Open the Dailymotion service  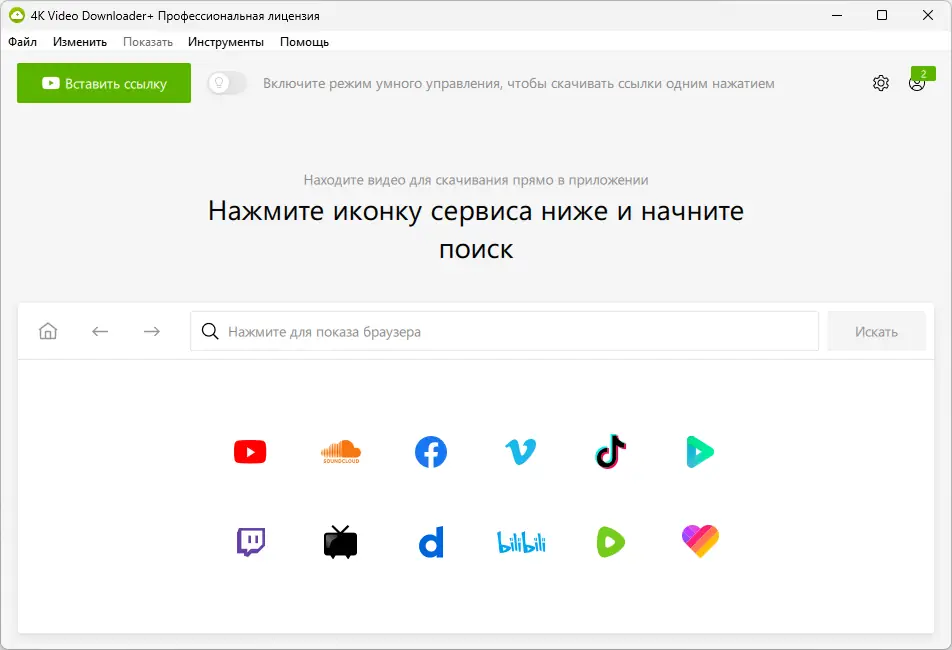(430, 541)
